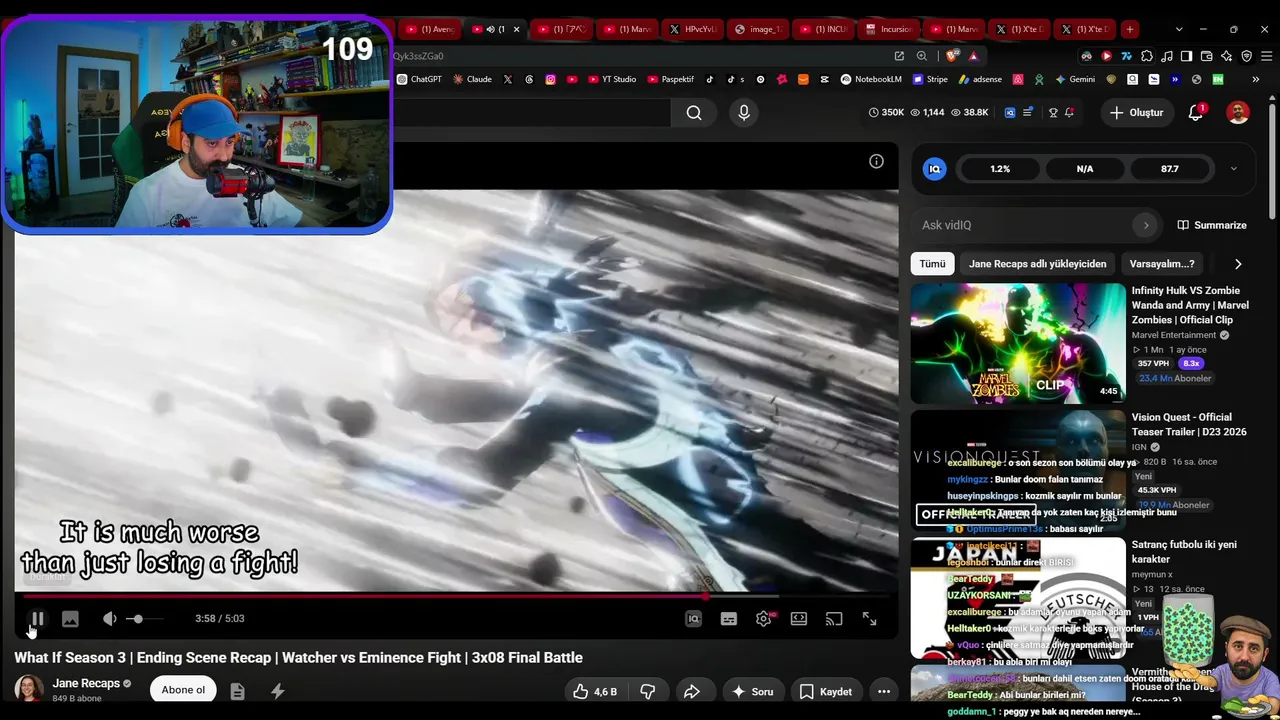Ask a question with the Soru button
Viewport: 1280px width, 720px height.
pos(752,691)
